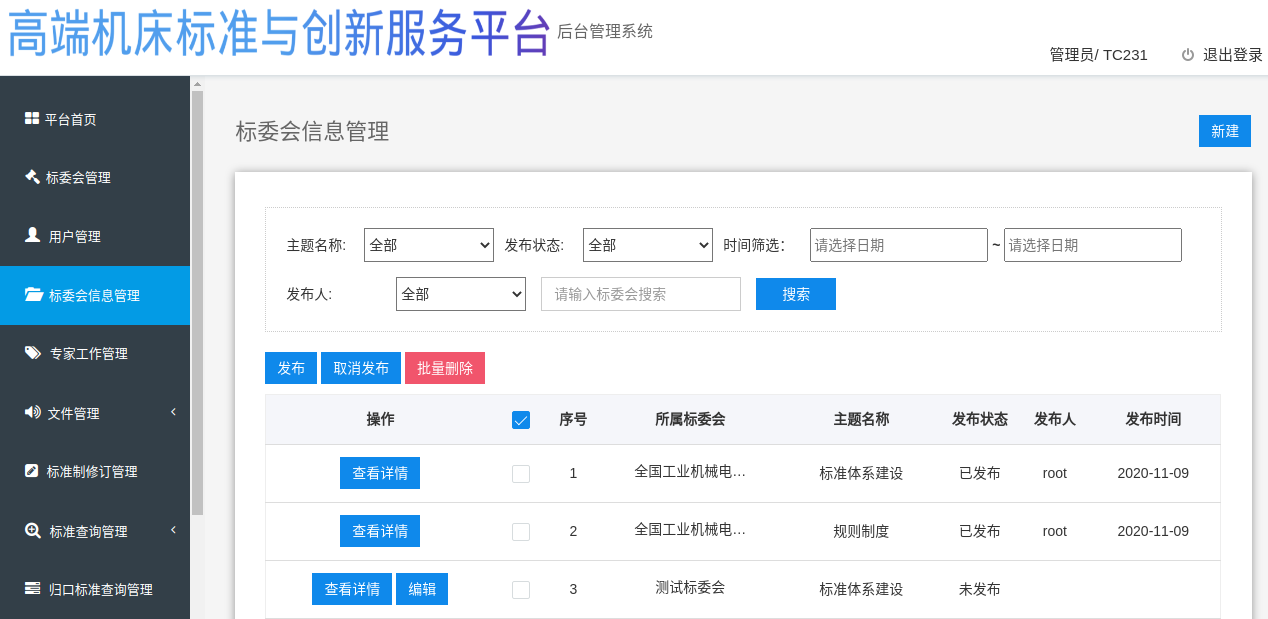The width and height of the screenshot is (1268, 619).
Task: Open 归口标准查询管理 from the sidebar
Action: point(100,589)
